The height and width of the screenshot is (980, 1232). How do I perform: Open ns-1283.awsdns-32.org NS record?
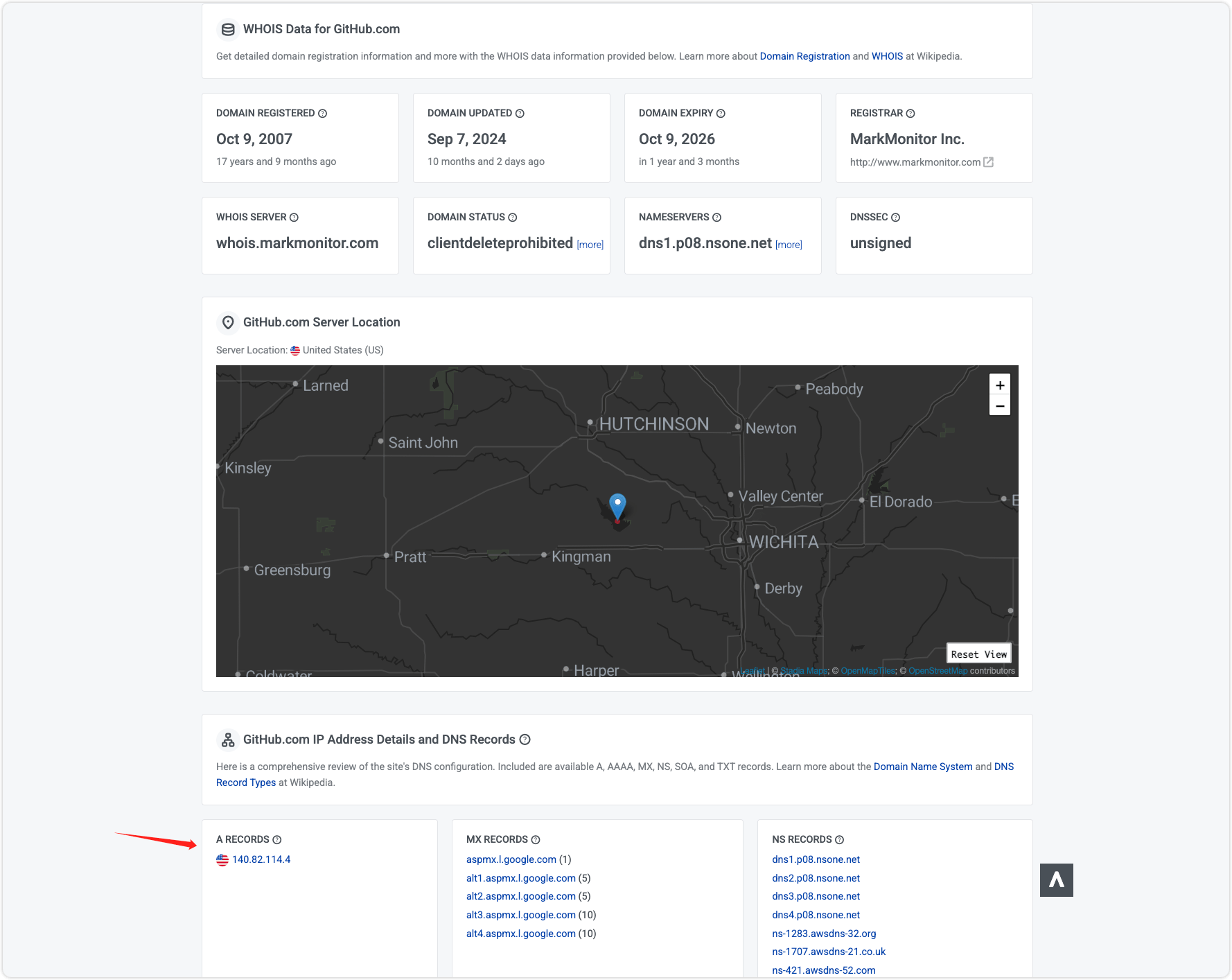point(825,934)
